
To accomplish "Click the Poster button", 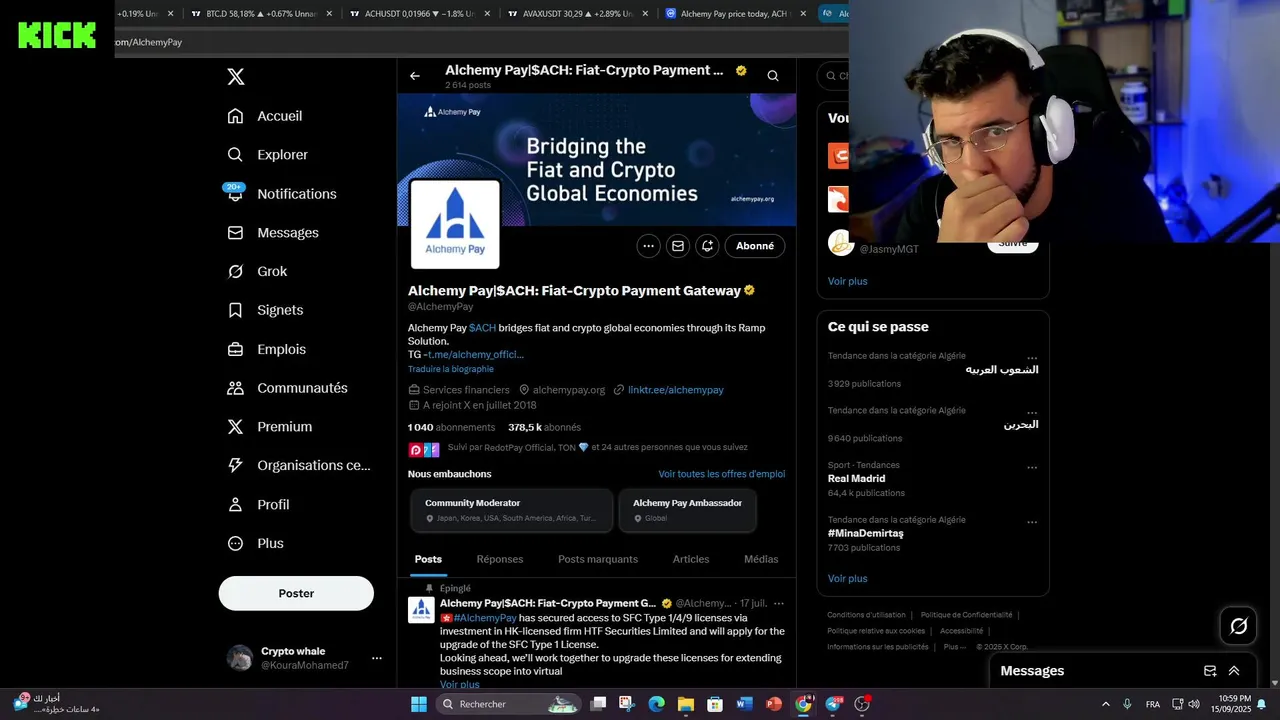I will (x=296, y=593).
